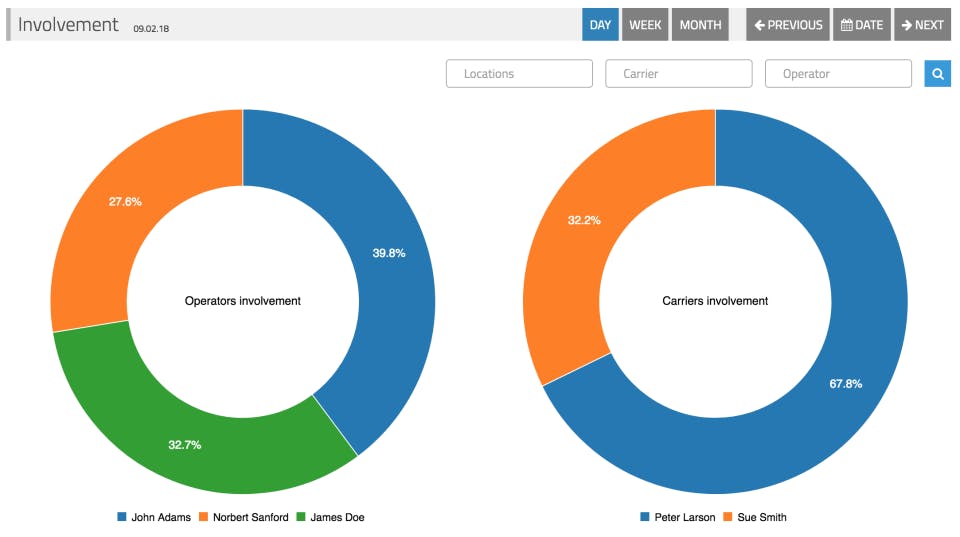Toggle Peter Larson legend entry
960x537 pixels.
pos(677,517)
